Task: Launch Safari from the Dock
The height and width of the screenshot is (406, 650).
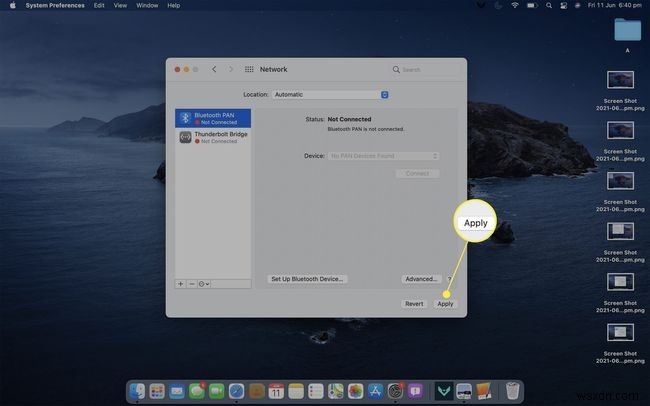Action: [x=237, y=391]
